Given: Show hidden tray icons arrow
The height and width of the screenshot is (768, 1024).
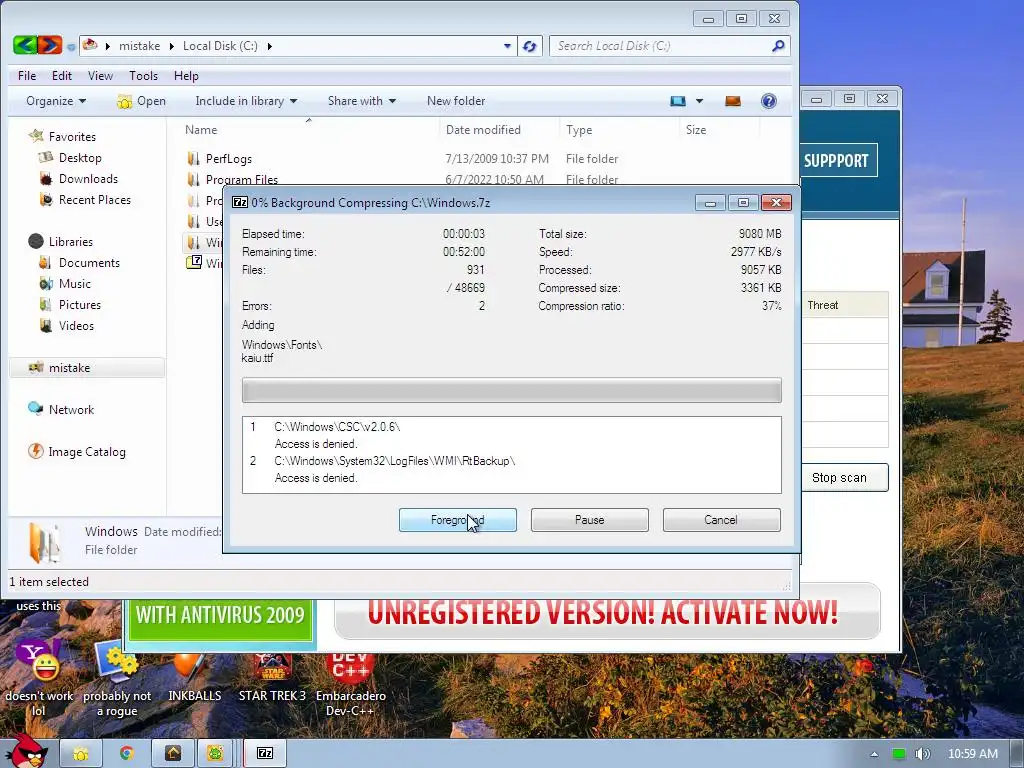Looking at the screenshot, I should pos(874,754).
